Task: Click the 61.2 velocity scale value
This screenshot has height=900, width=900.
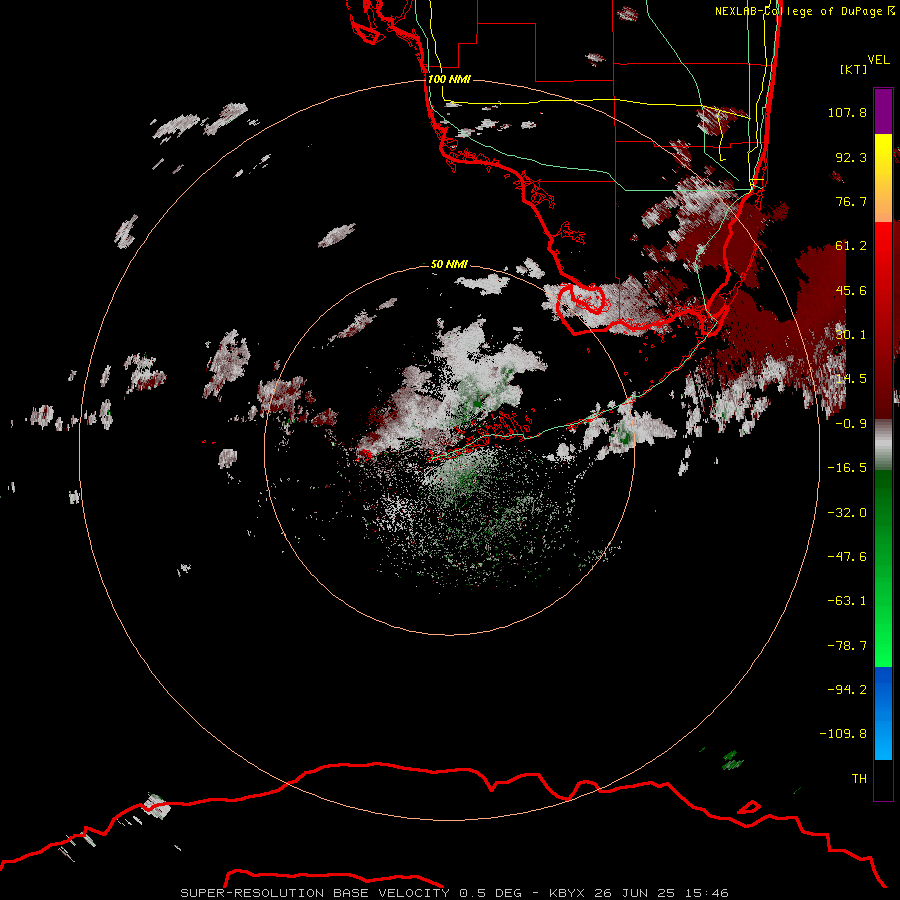Action: [x=851, y=246]
